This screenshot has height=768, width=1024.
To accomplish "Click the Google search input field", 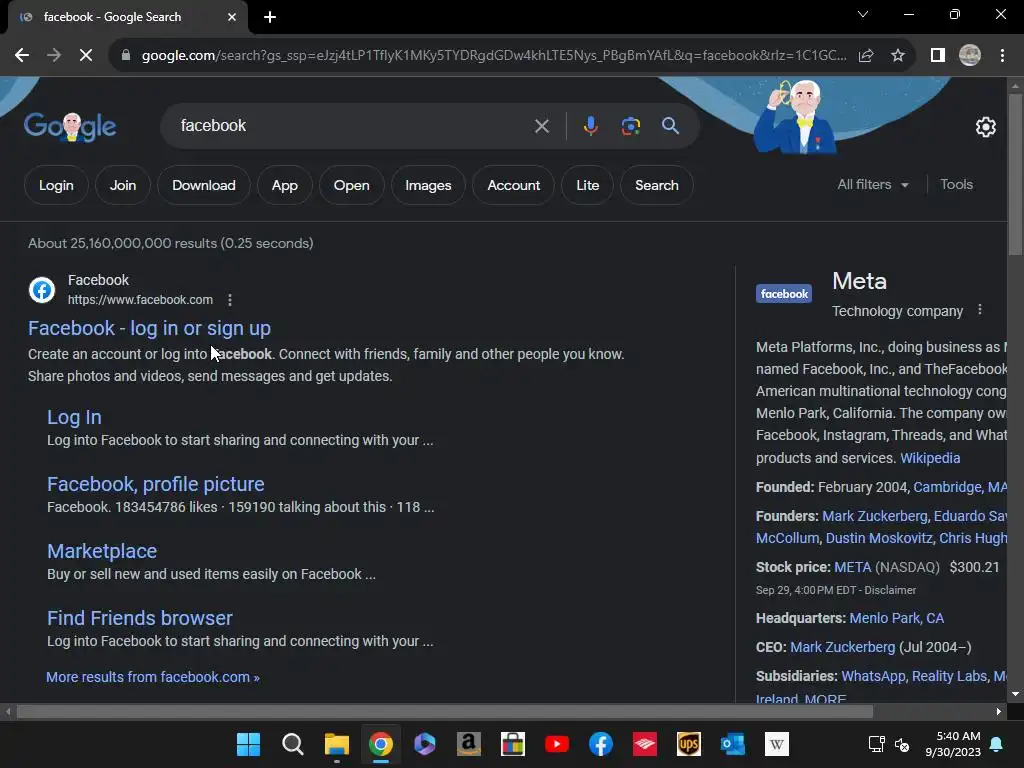I will (x=353, y=125).
